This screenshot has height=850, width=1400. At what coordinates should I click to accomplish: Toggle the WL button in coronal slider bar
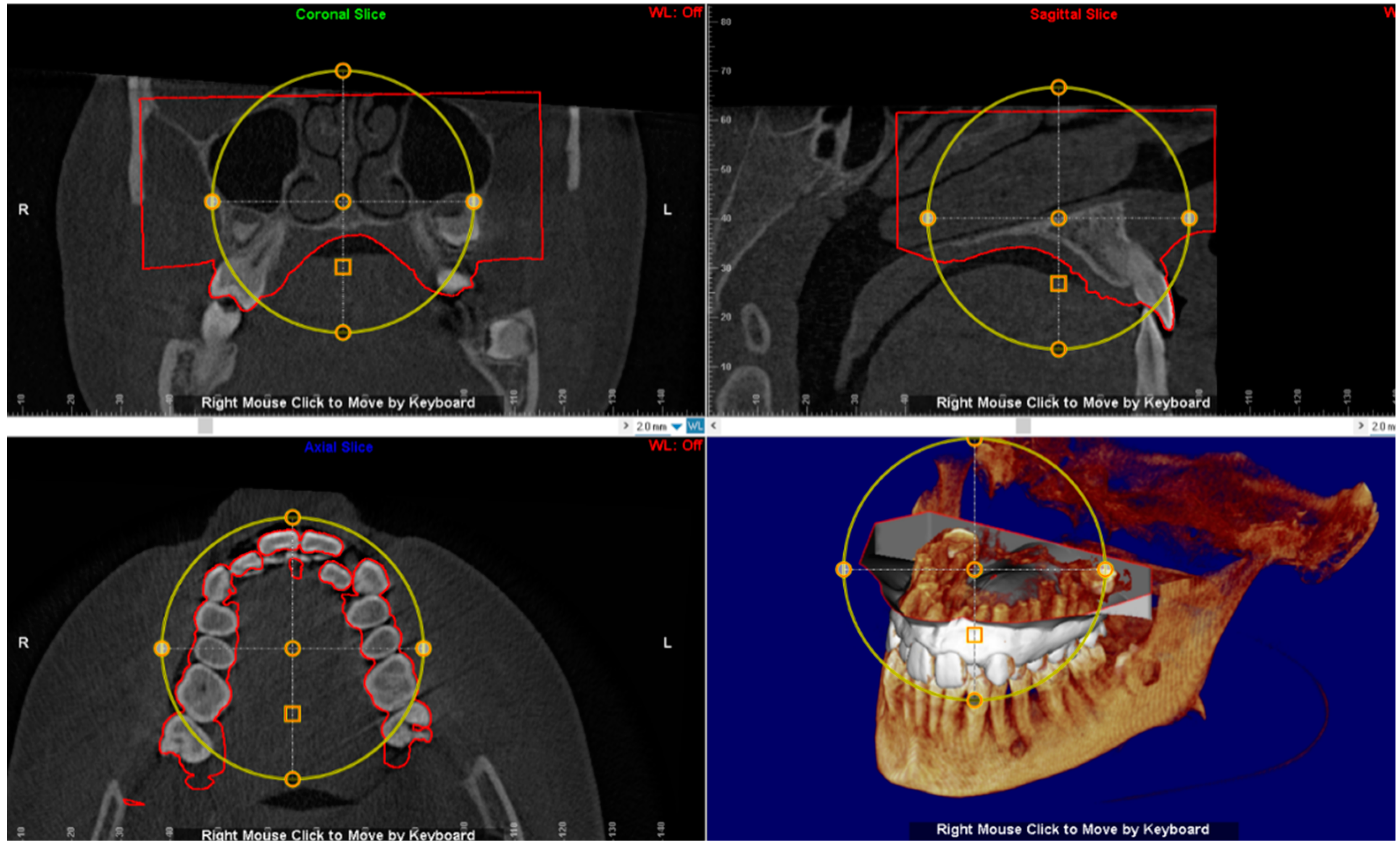[695, 426]
